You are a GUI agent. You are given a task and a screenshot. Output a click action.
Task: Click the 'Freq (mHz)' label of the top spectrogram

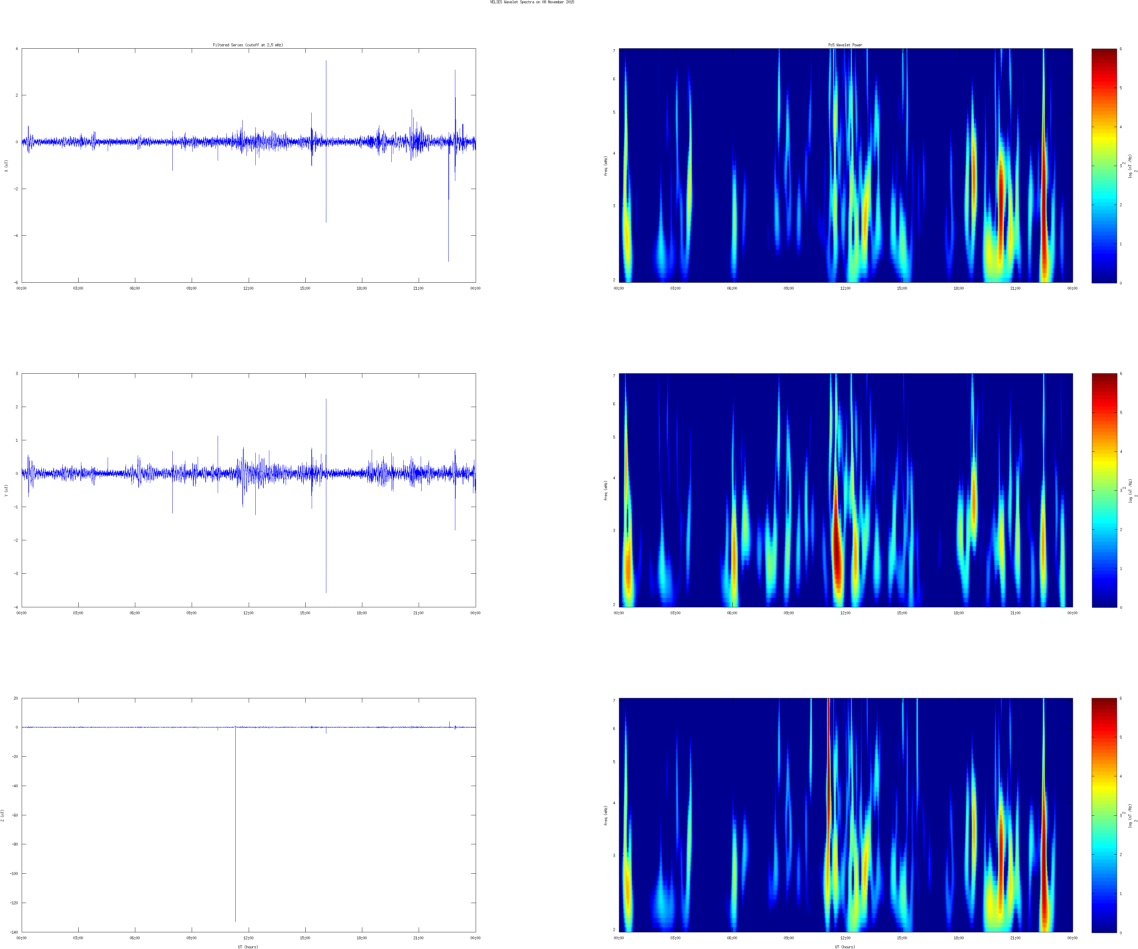pyautogui.click(x=605, y=165)
